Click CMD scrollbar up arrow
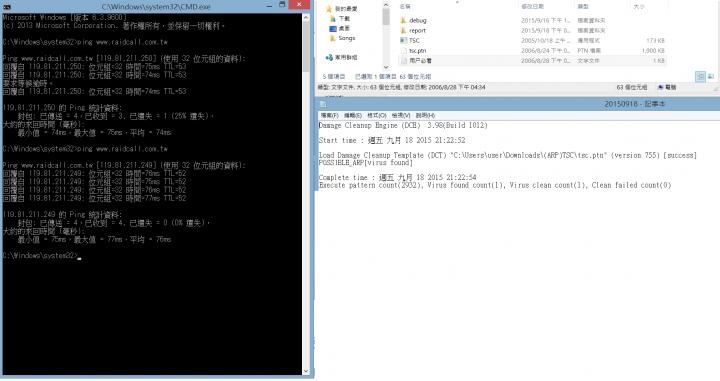The height and width of the screenshot is (381, 720). (306, 18)
